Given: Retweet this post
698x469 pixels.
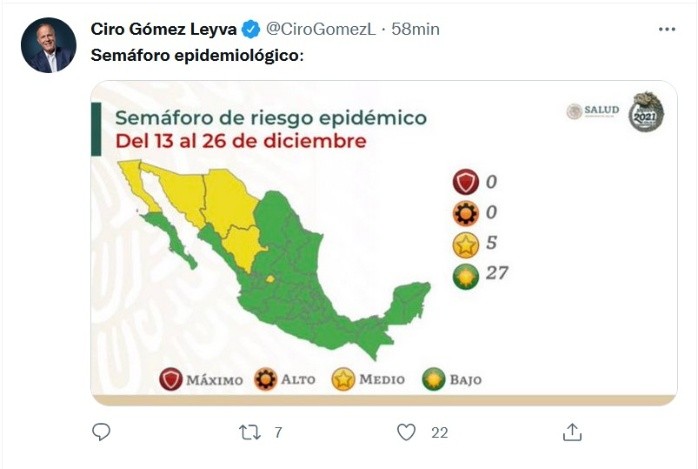Looking at the screenshot, I should 250,432.
